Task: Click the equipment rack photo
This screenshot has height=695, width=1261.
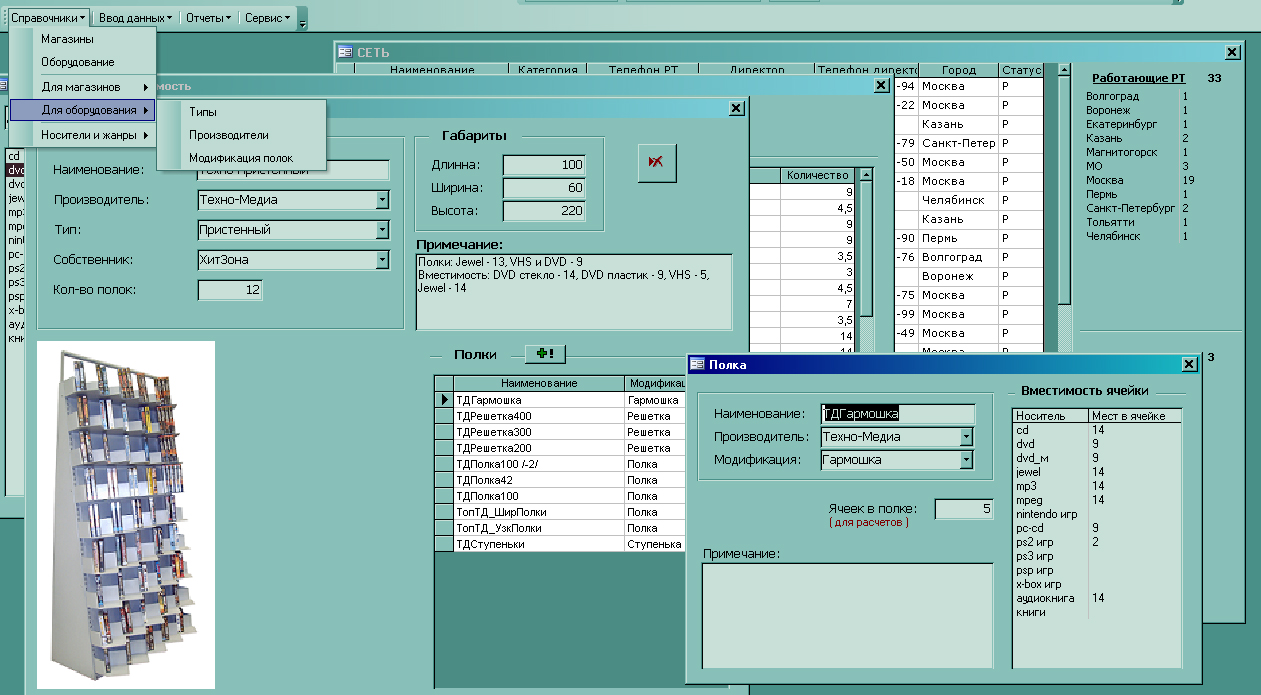Action: tap(126, 514)
